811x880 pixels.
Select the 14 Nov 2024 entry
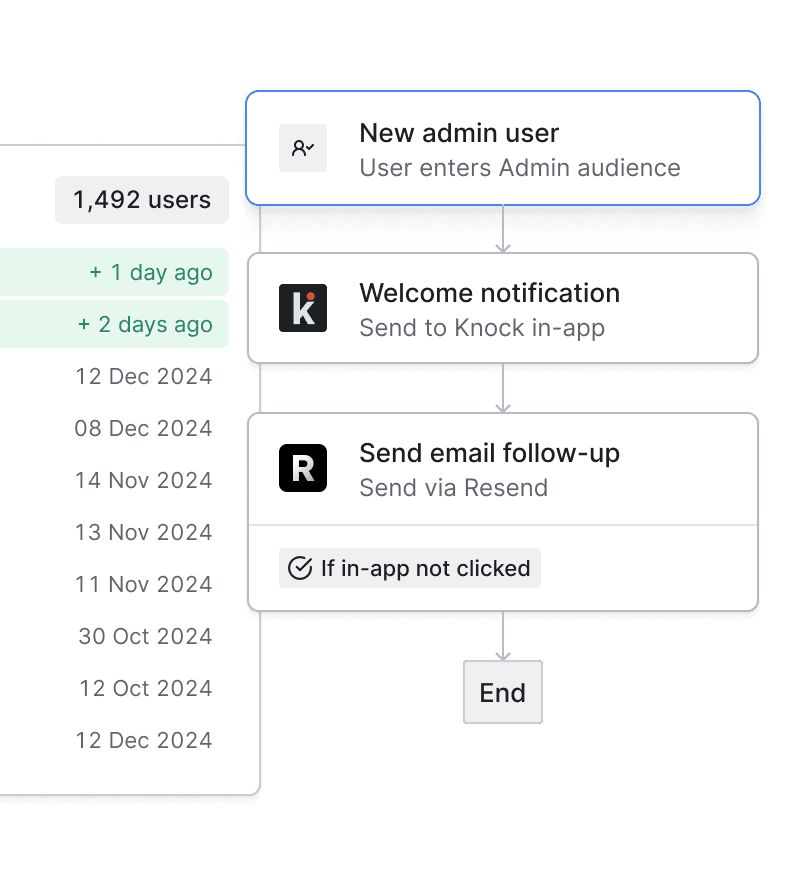click(143, 481)
